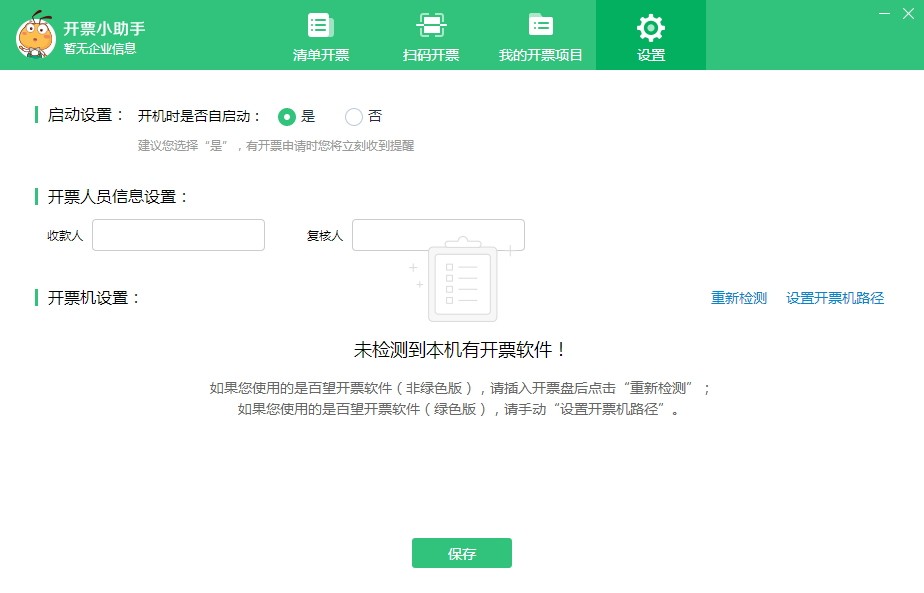Click the 开票小助手 app title

click(x=104, y=28)
